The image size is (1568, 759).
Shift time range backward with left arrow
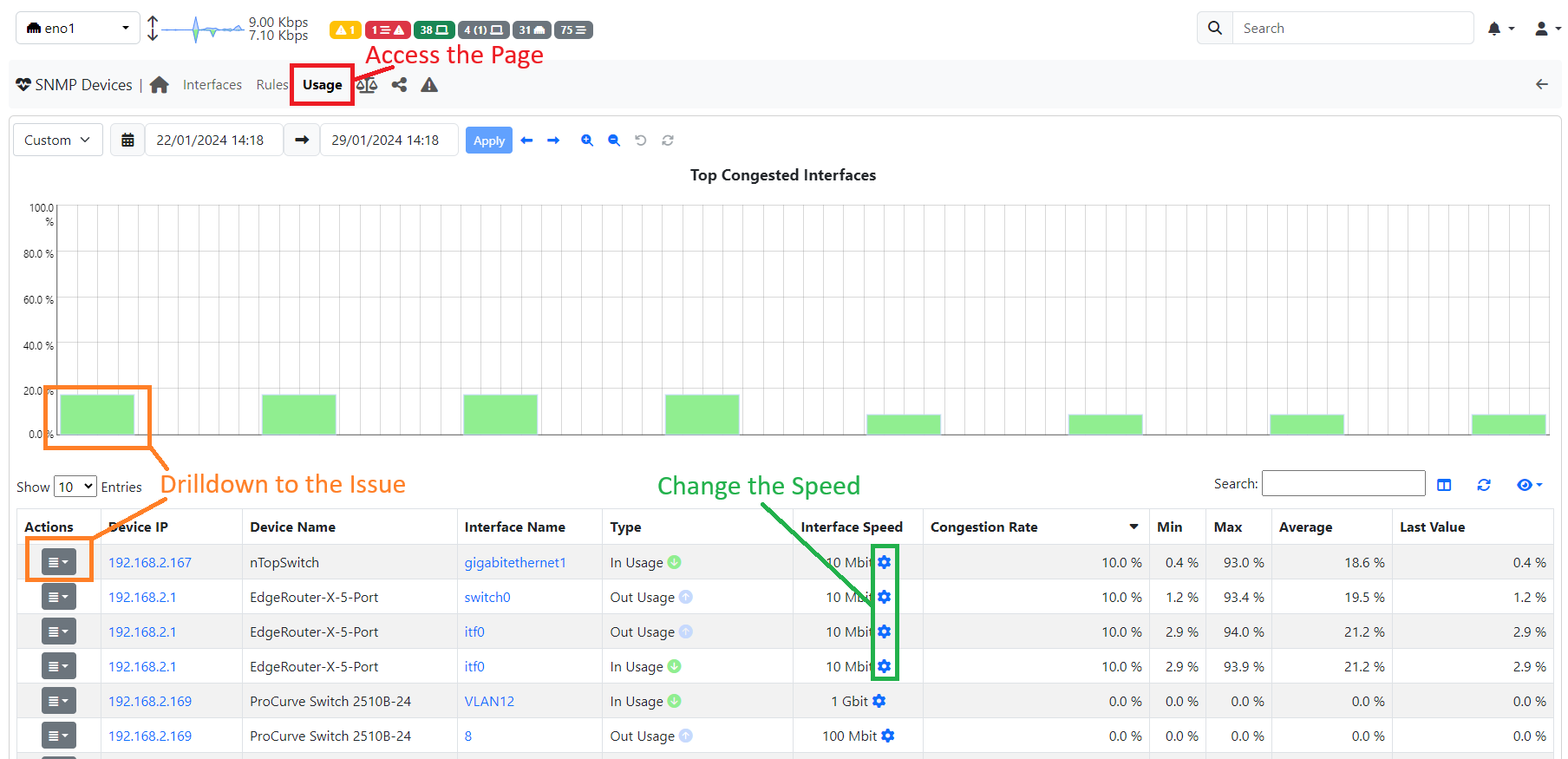click(x=526, y=141)
